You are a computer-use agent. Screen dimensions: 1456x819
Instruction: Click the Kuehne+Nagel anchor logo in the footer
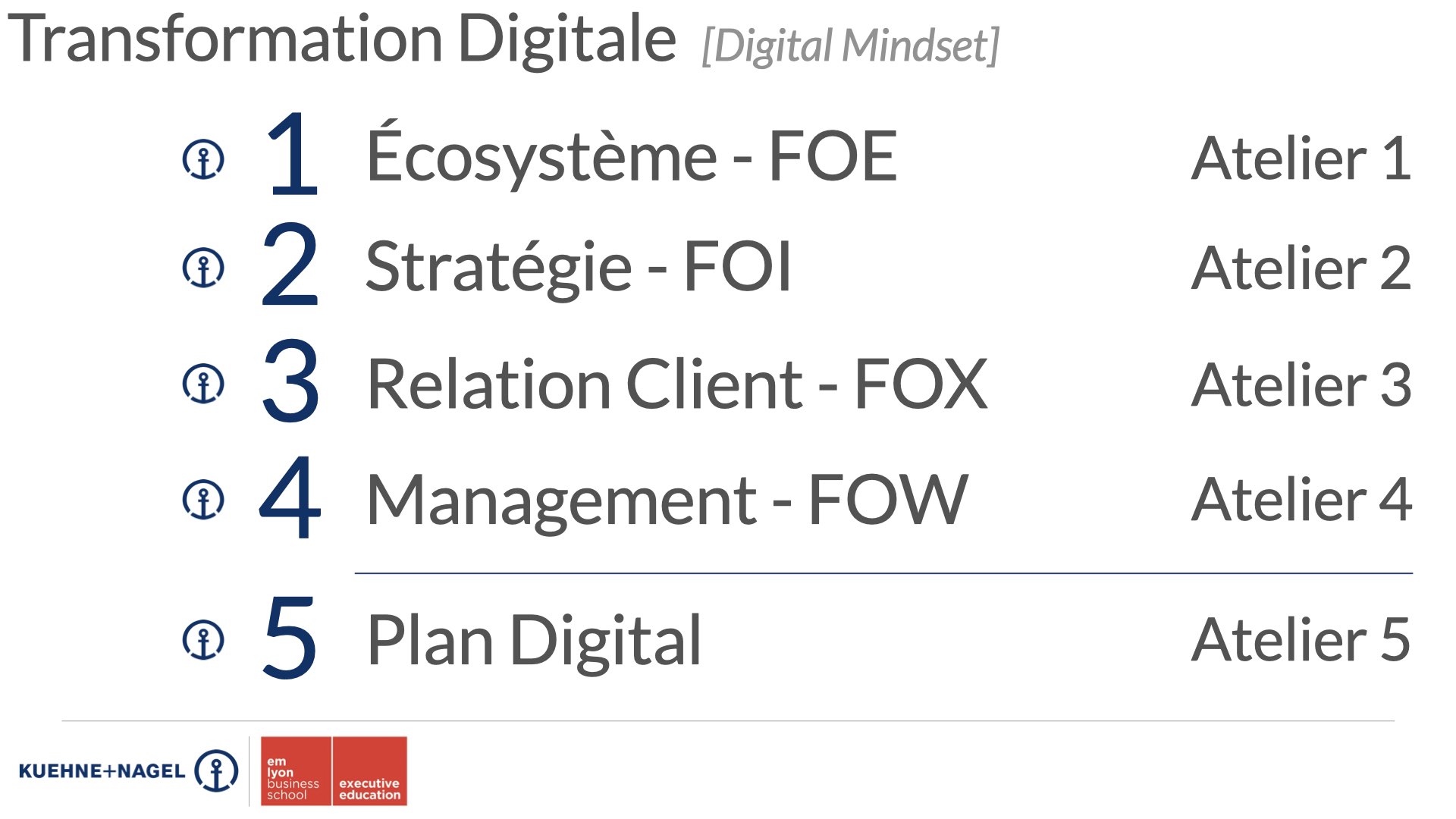[x=216, y=771]
